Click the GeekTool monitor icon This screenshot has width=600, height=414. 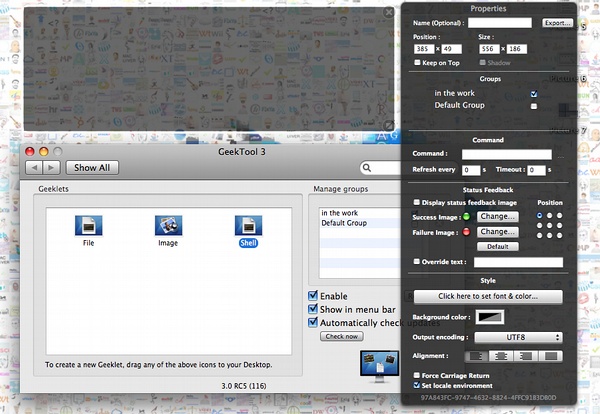379,366
